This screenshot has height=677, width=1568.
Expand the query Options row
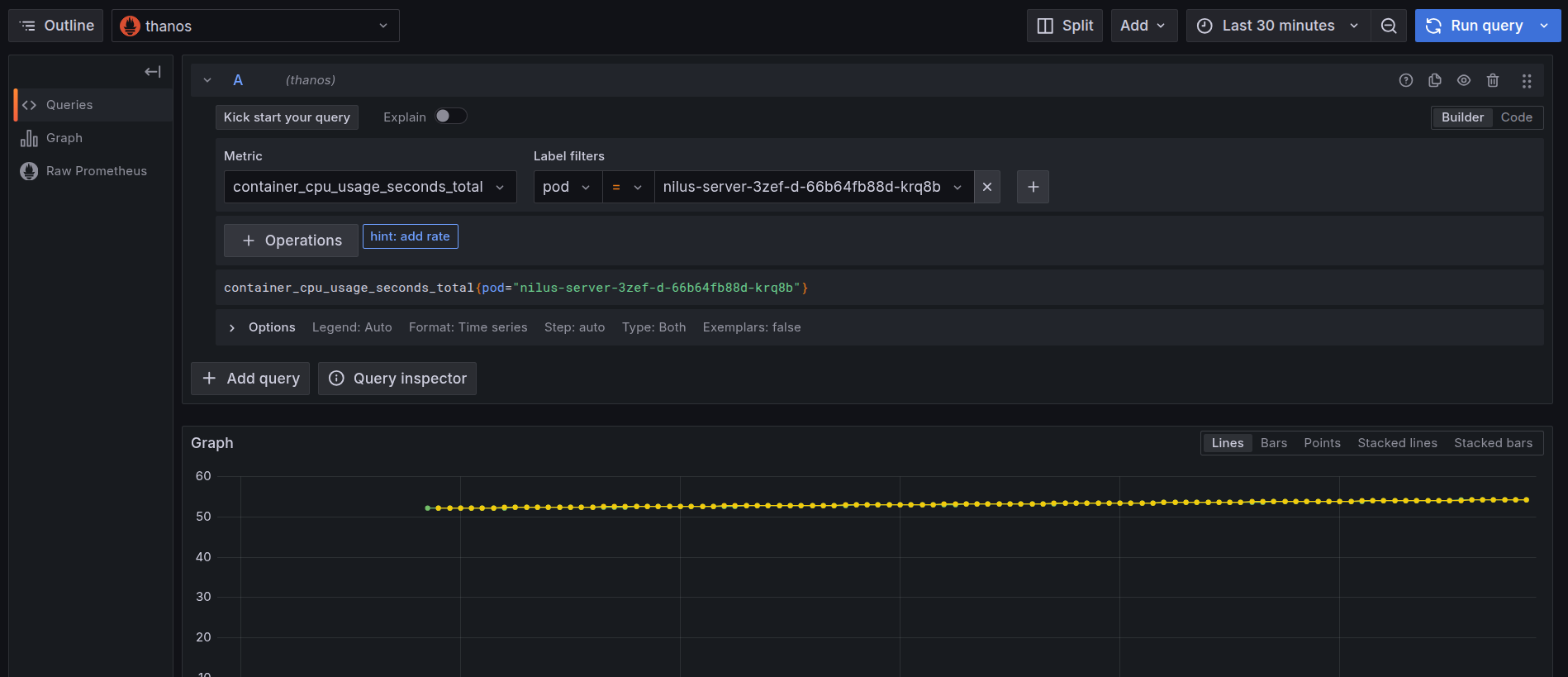[232, 328]
